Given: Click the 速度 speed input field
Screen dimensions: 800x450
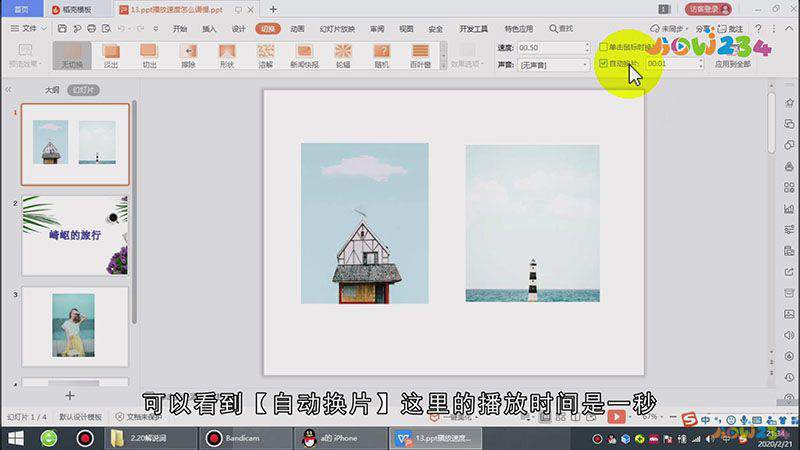Looking at the screenshot, I should pyautogui.click(x=550, y=47).
